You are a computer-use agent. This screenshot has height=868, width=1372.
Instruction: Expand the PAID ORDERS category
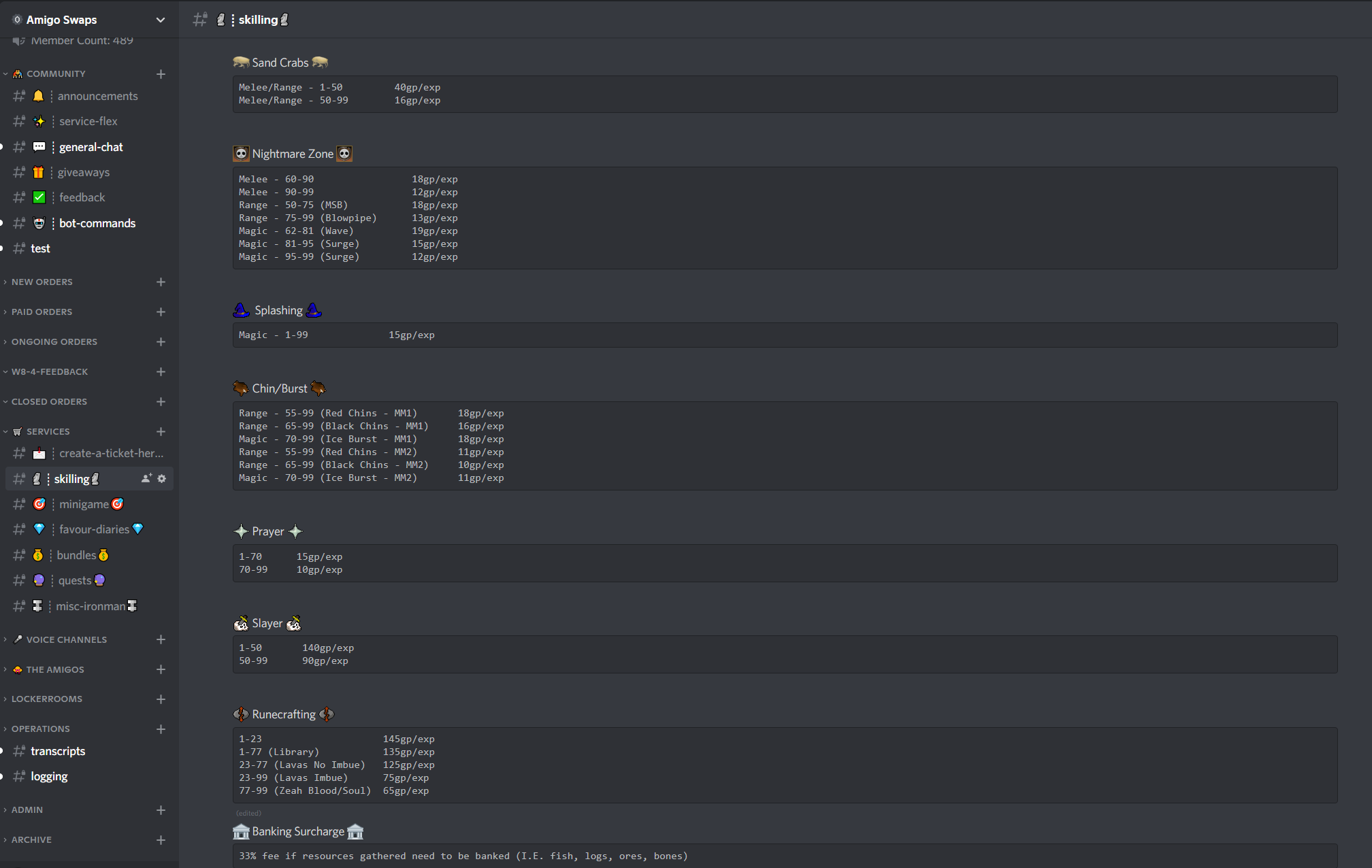[x=42, y=312]
